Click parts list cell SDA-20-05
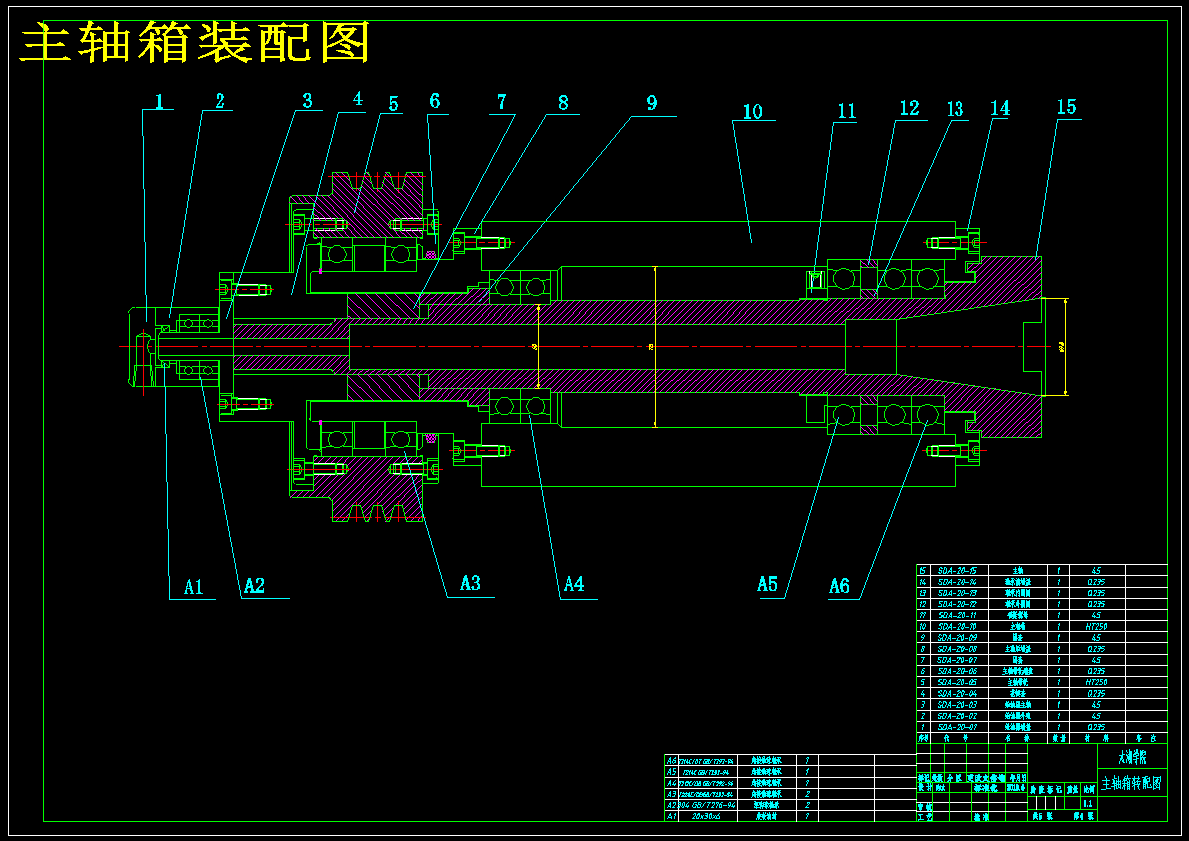 (x=957, y=683)
